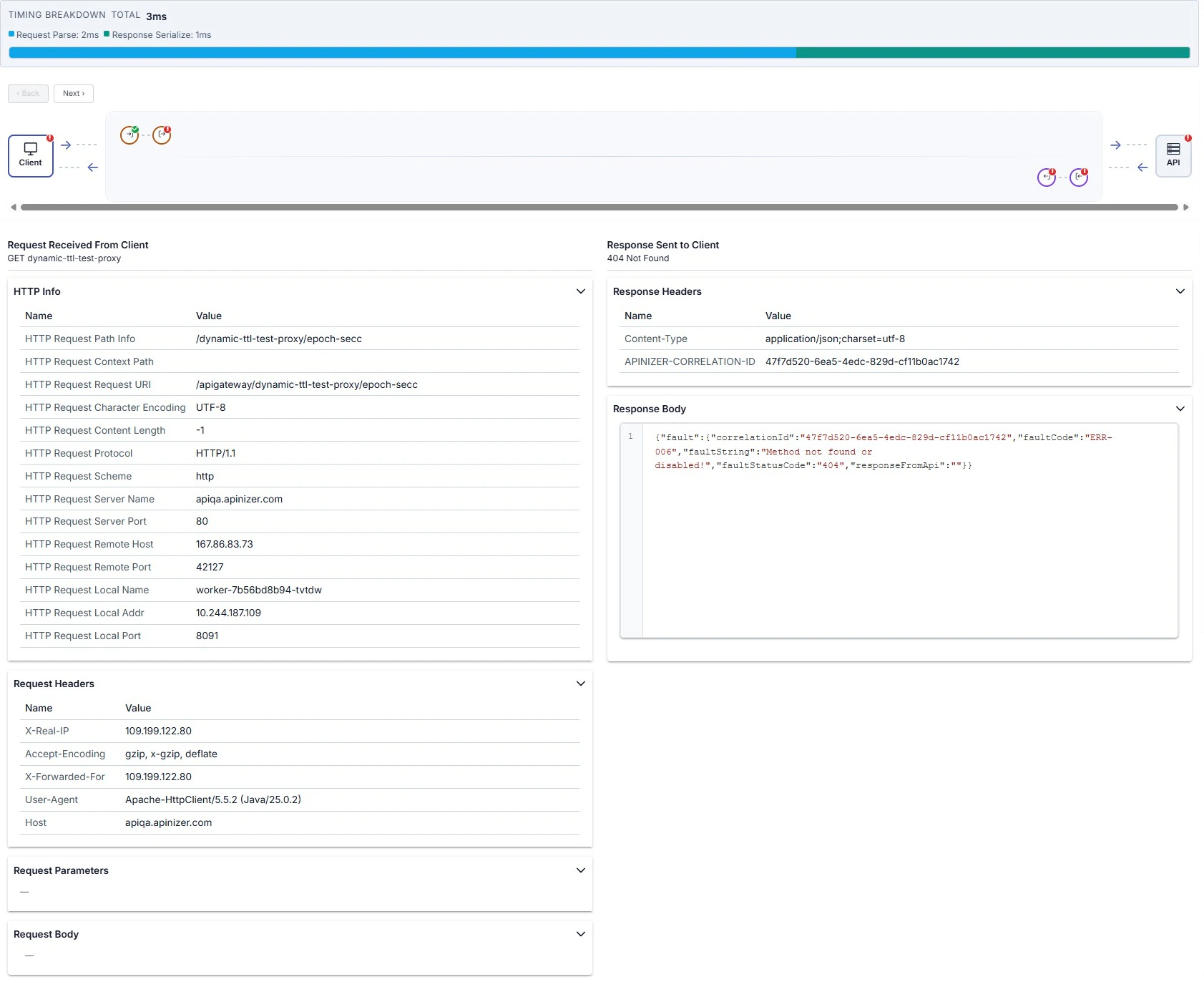This screenshot has height=982, width=1204.
Task: Click the request step icon with green checkmark
Action: (x=130, y=135)
